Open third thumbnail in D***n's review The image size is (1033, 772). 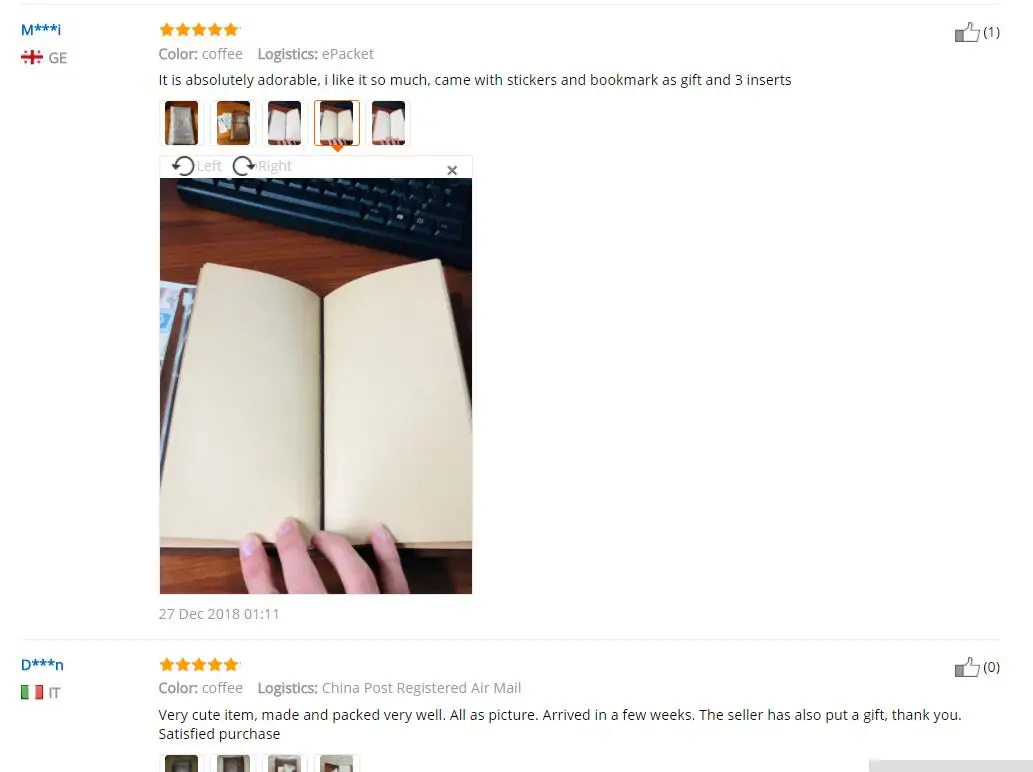tap(285, 763)
